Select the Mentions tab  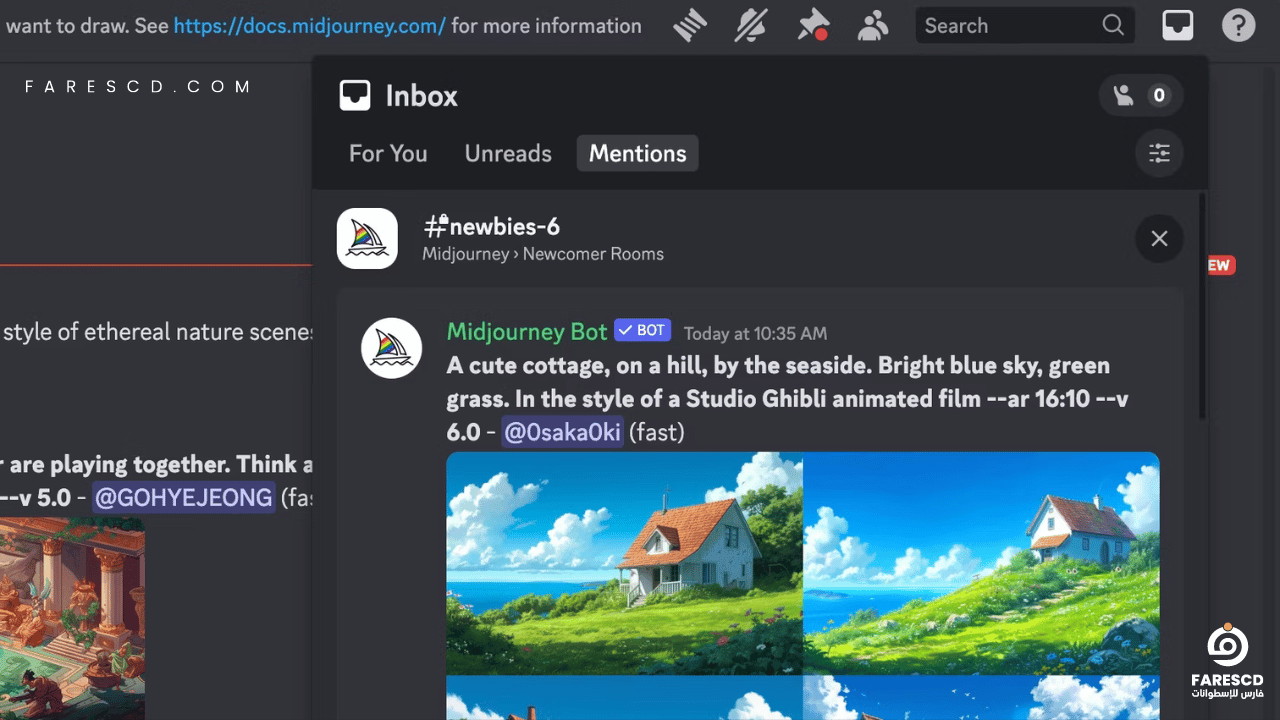point(638,153)
